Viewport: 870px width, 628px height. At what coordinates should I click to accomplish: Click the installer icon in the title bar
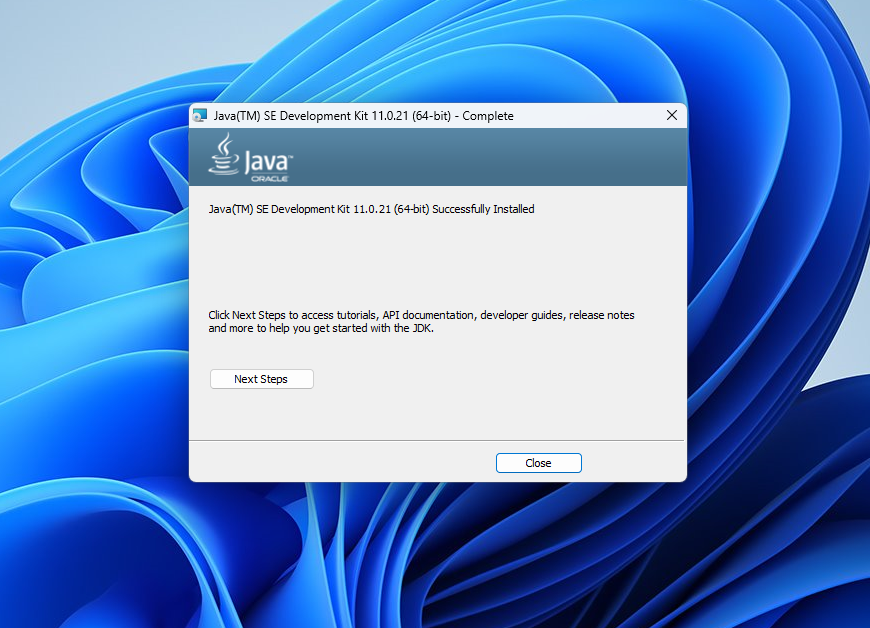(200, 115)
